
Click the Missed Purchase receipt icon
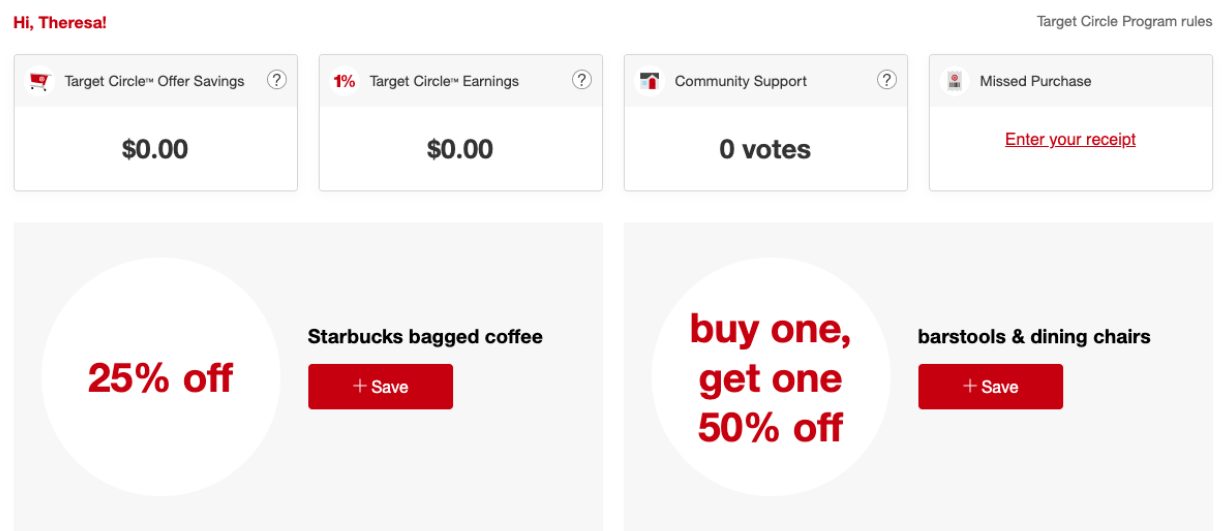pos(955,81)
